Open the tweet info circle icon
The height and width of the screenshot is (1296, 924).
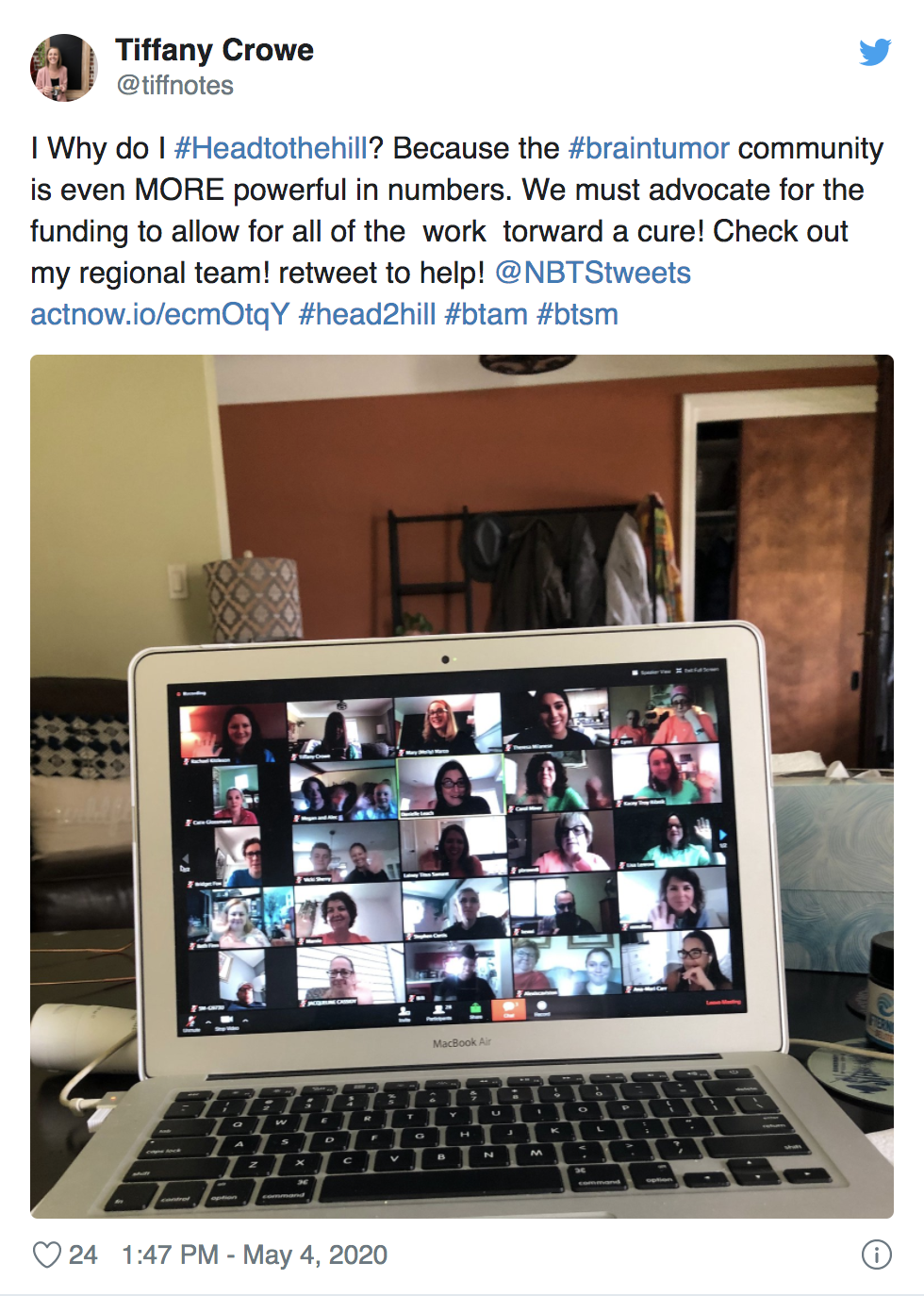tap(876, 1254)
